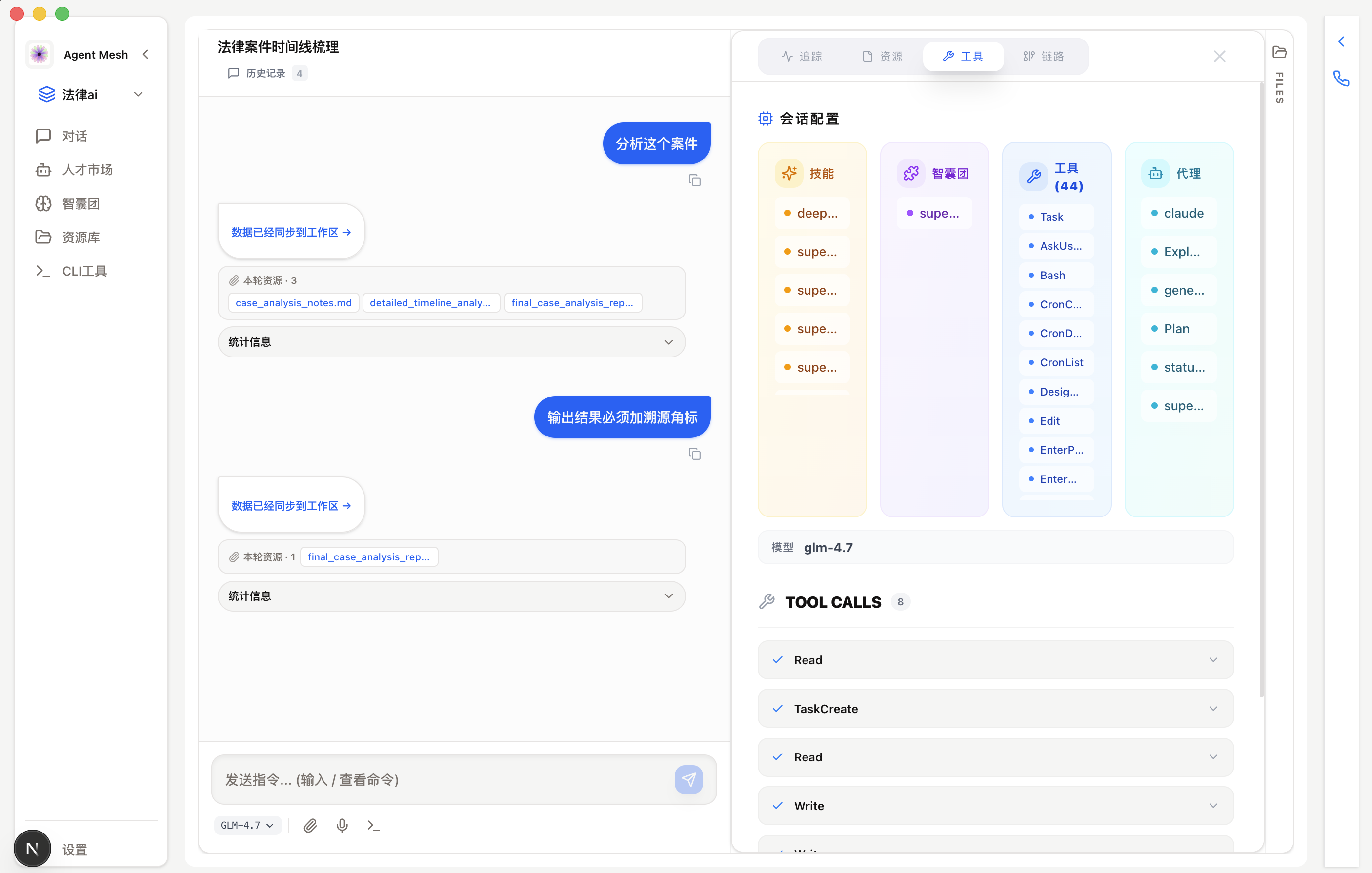1372x873 pixels.
Task: Open the GLM-4.7 model selector
Action: pyautogui.click(x=247, y=825)
